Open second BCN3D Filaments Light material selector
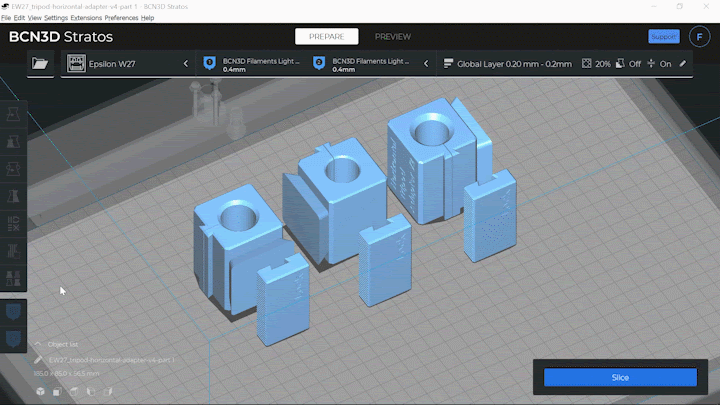720x405 pixels. (x=362, y=64)
